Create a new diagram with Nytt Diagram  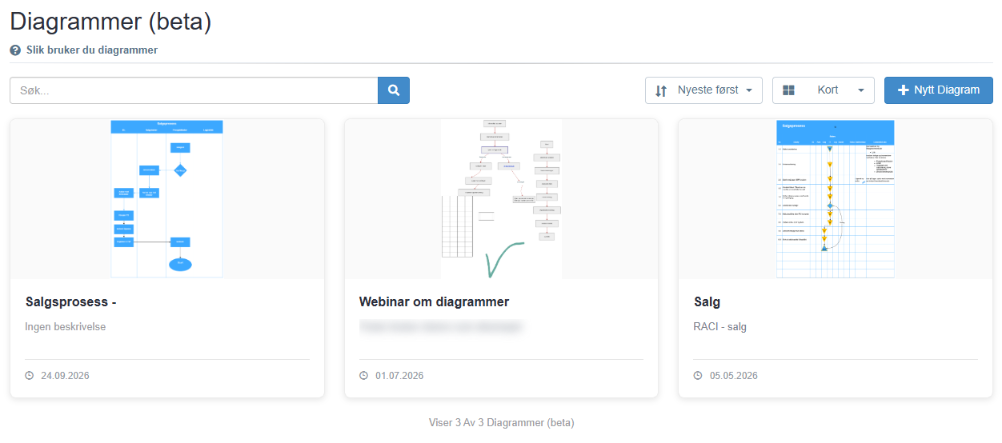(x=938, y=90)
